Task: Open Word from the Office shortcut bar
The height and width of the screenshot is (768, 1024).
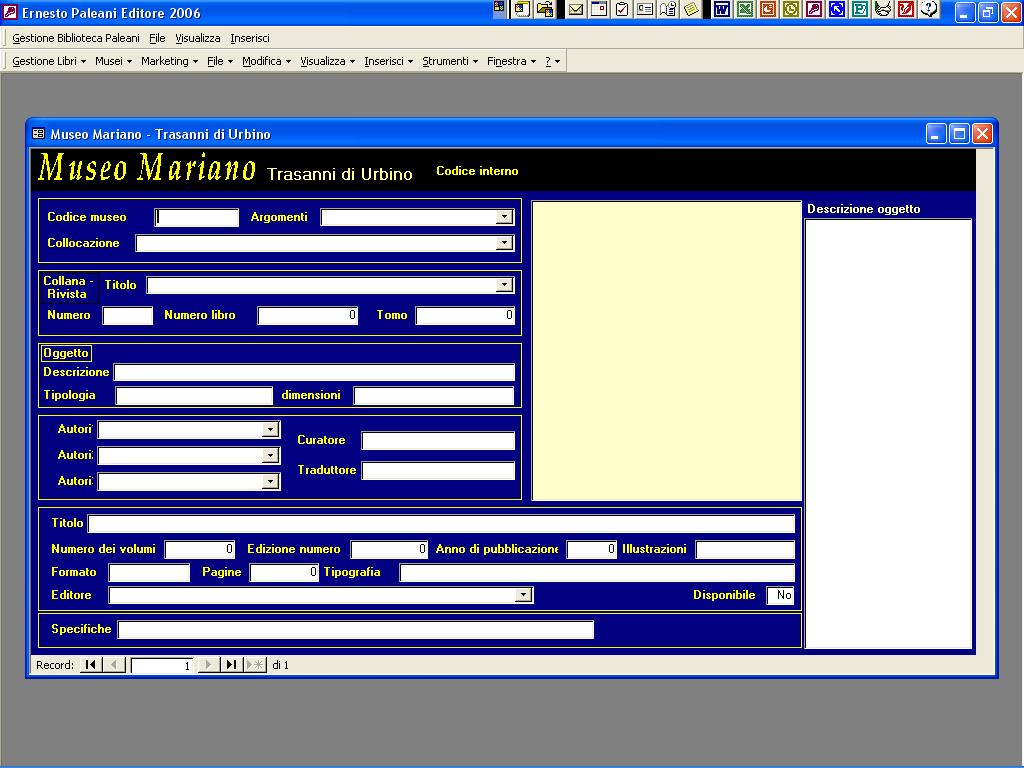Action: 721,10
